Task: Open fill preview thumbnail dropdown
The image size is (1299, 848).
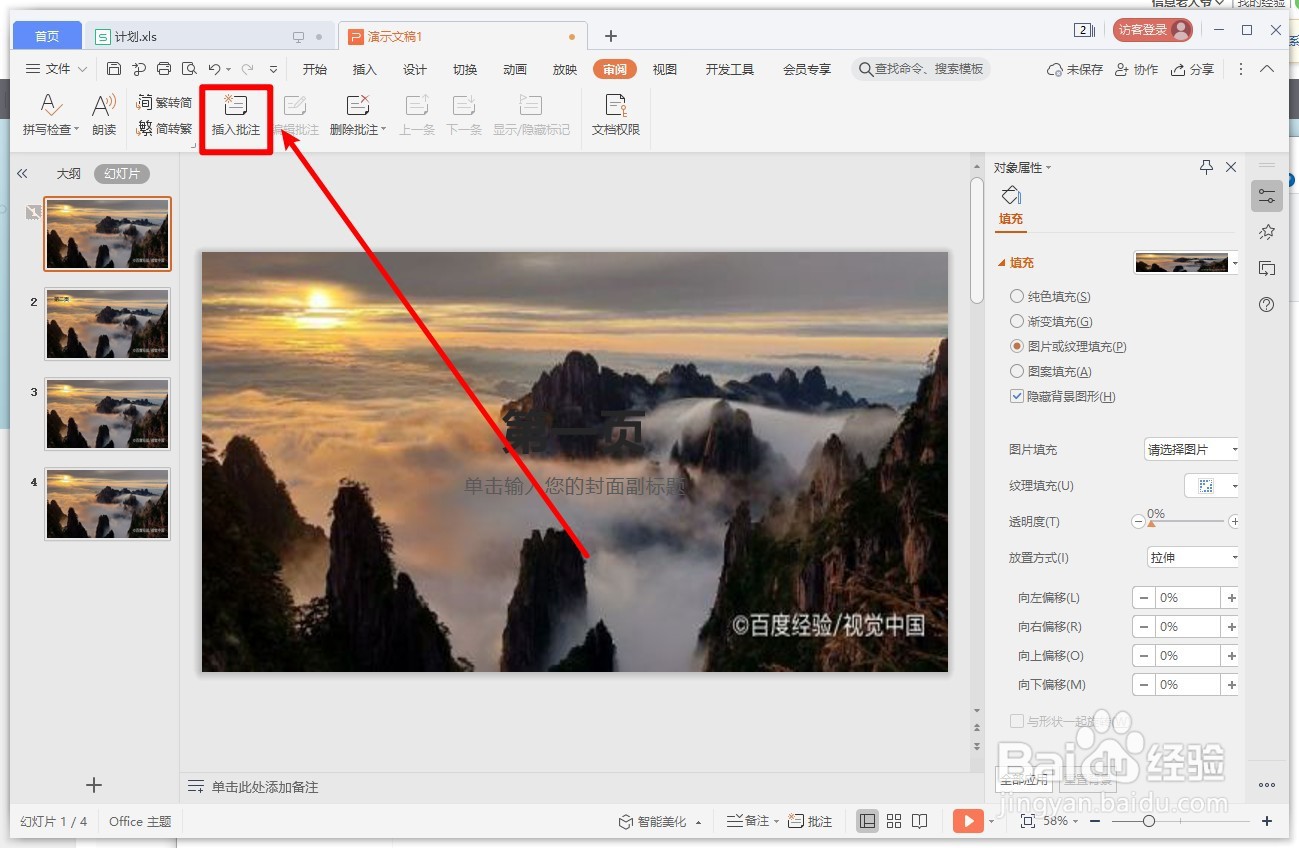Action: coord(1186,263)
